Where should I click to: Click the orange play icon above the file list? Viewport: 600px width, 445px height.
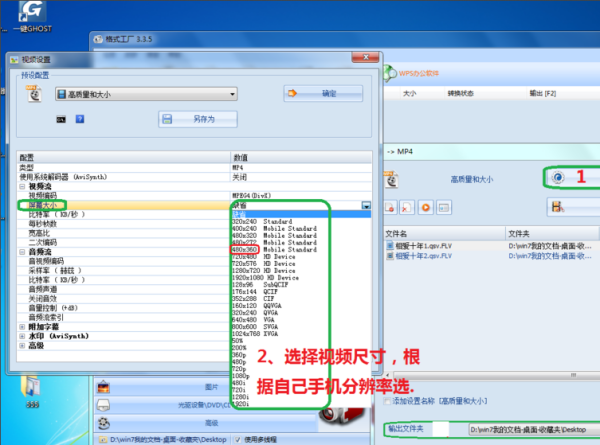pos(426,208)
